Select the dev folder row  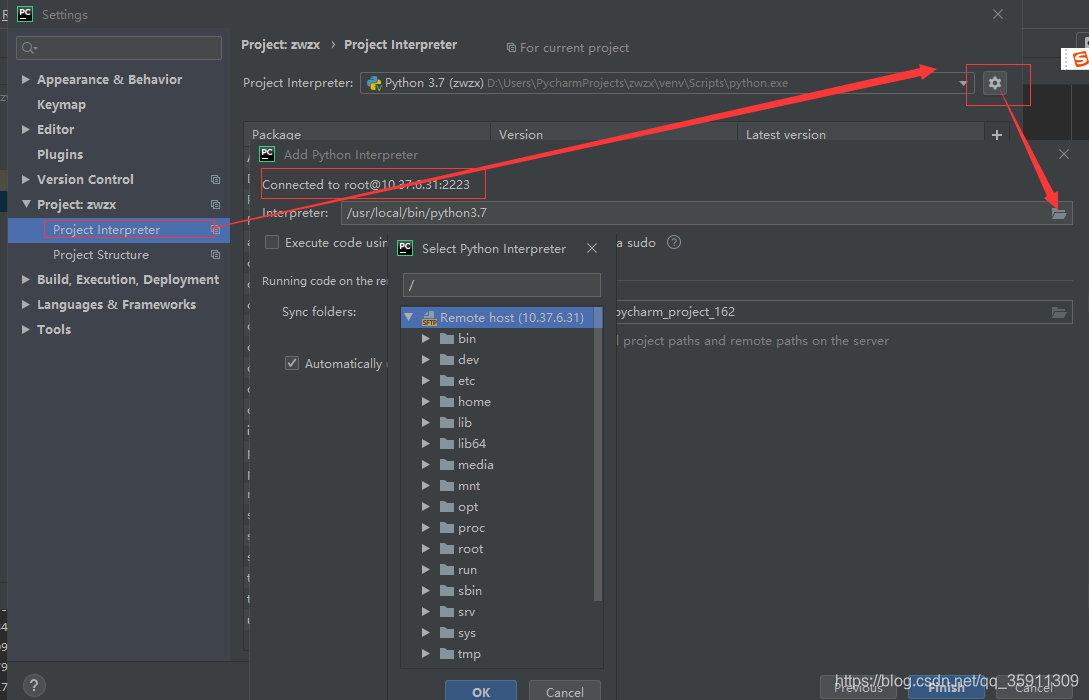[x=497, y=360]
